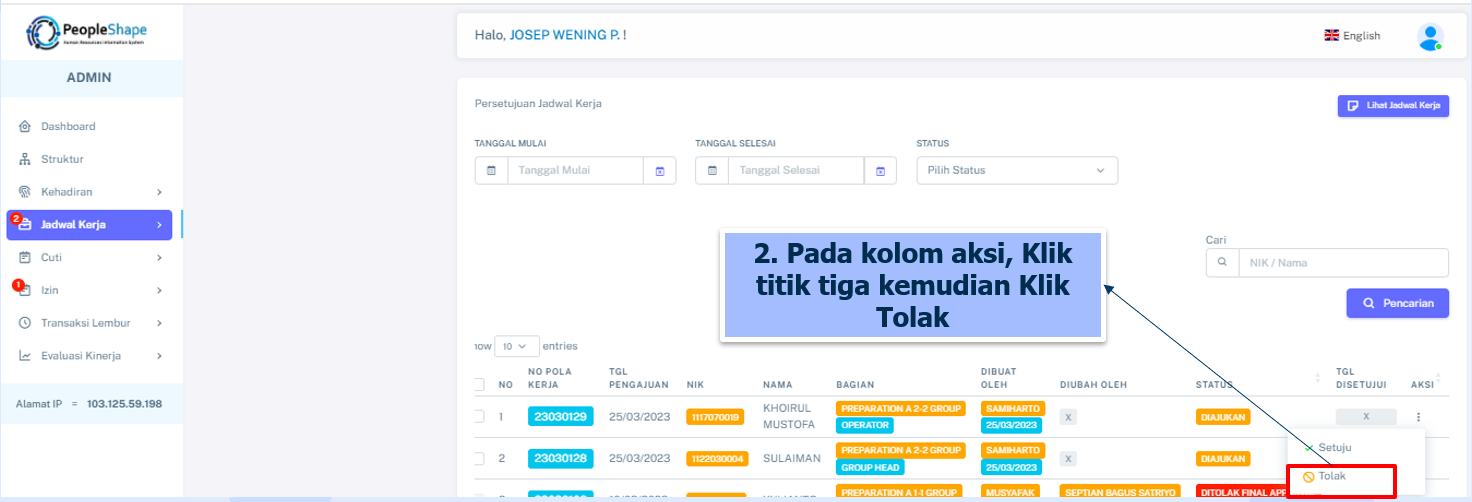Screen dimensions: 1472x502
Task: Click the Lihat Jadwal Kerja button
Action: click(1393, 106)
